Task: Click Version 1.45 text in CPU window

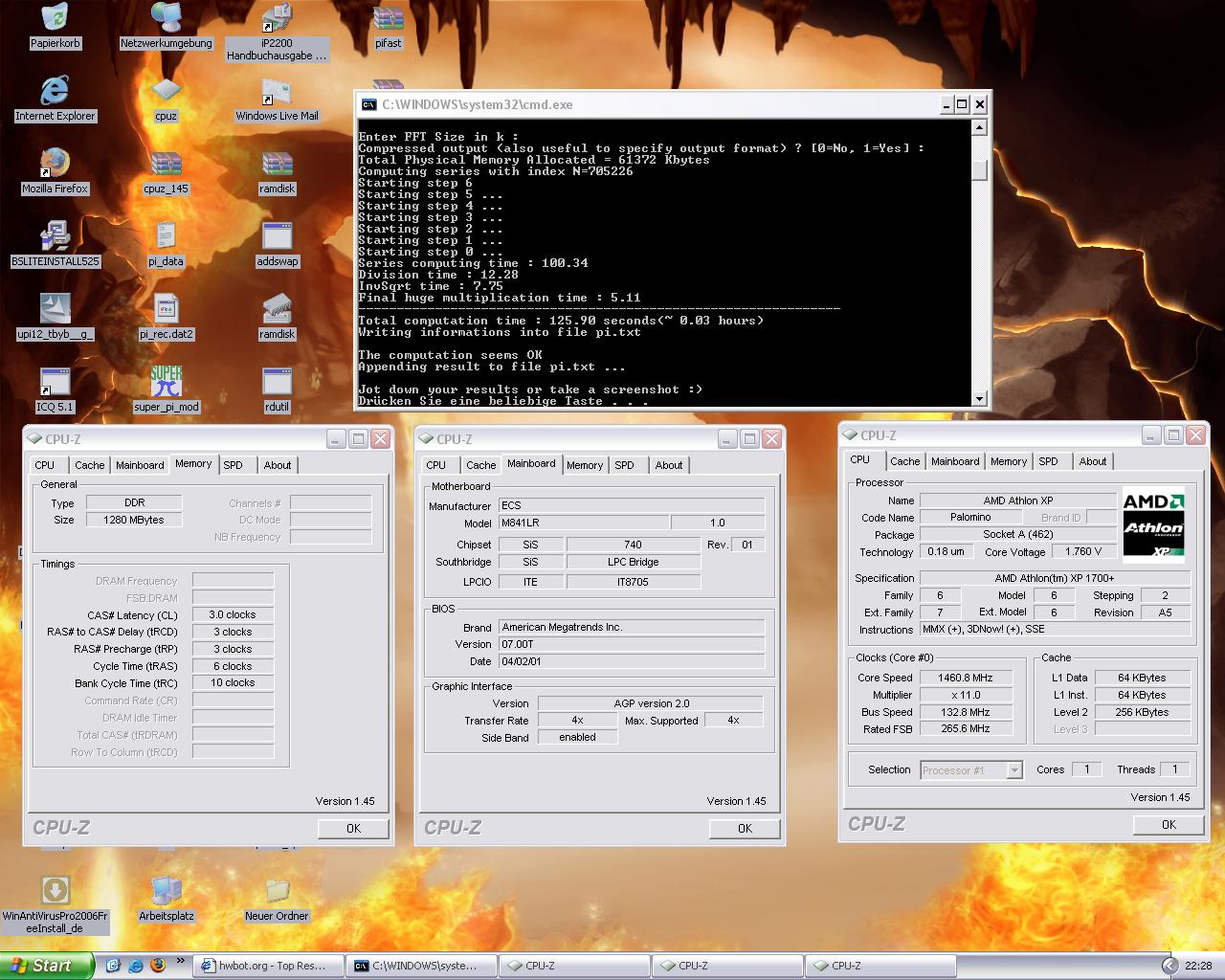Action: point(1160,797)
